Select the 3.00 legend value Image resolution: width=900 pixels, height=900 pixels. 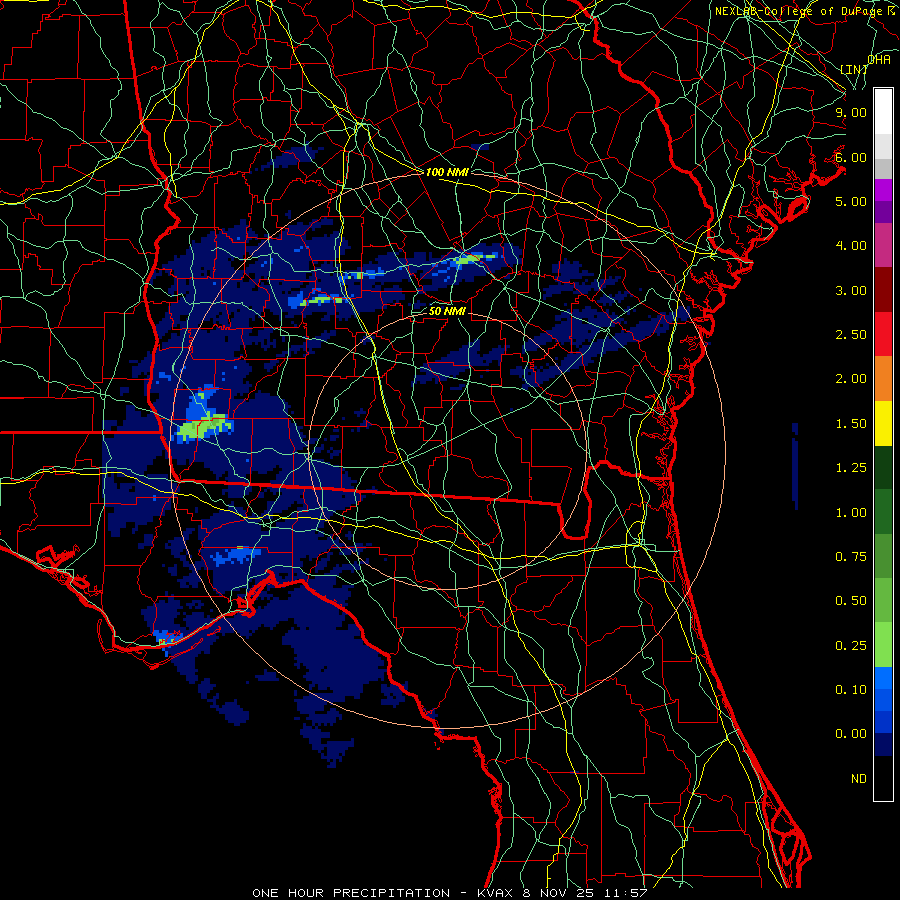pos(851,290)
